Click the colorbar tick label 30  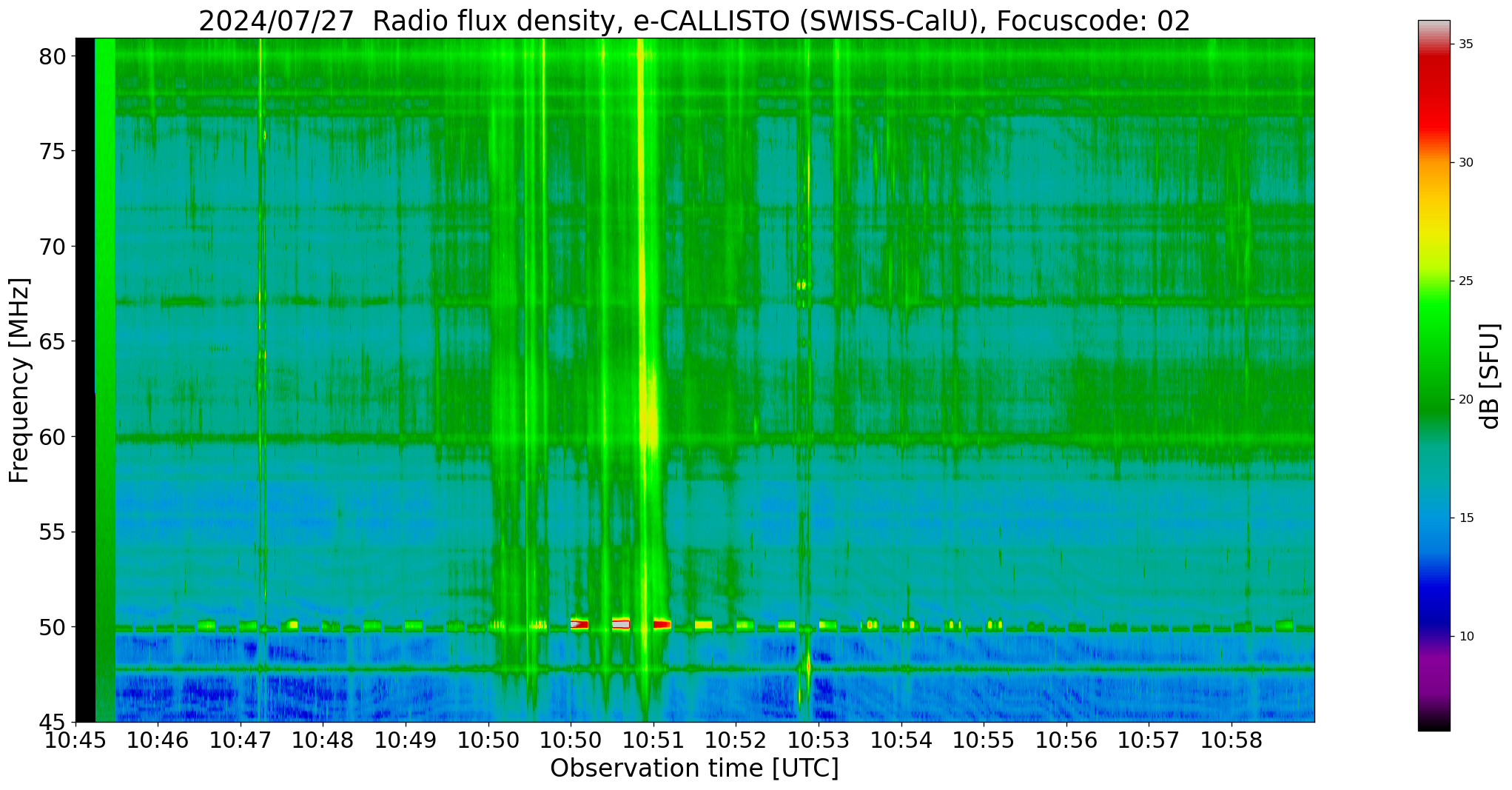[1466, 163]
